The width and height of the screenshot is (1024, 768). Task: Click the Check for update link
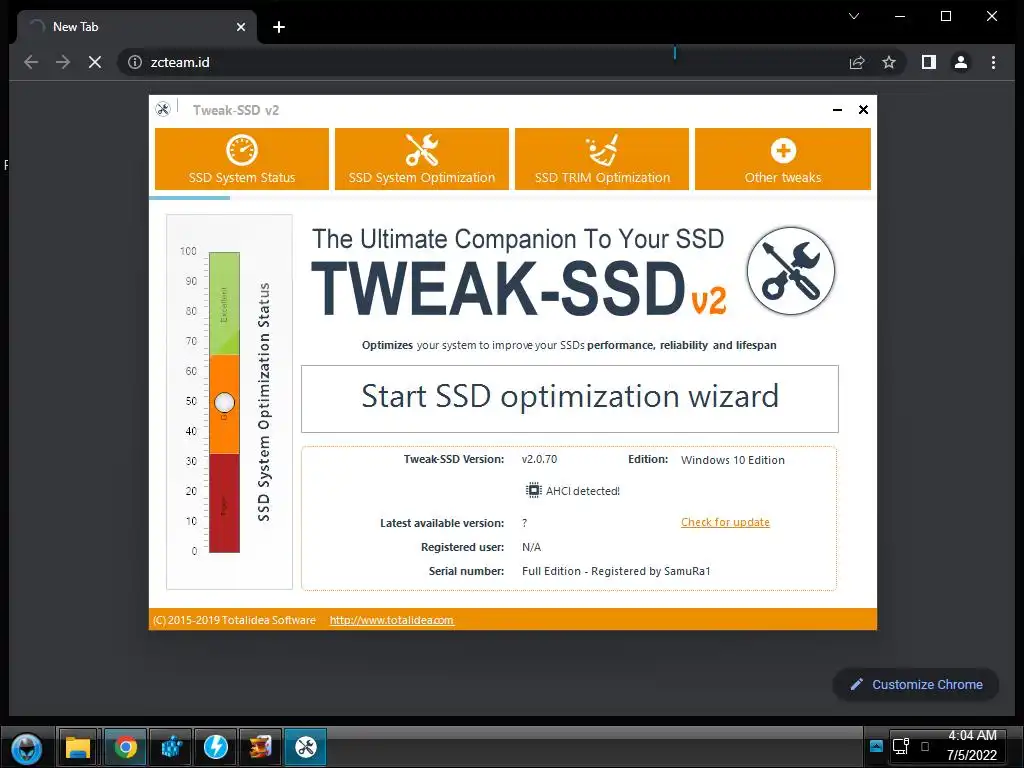click(x=725, y=522)
